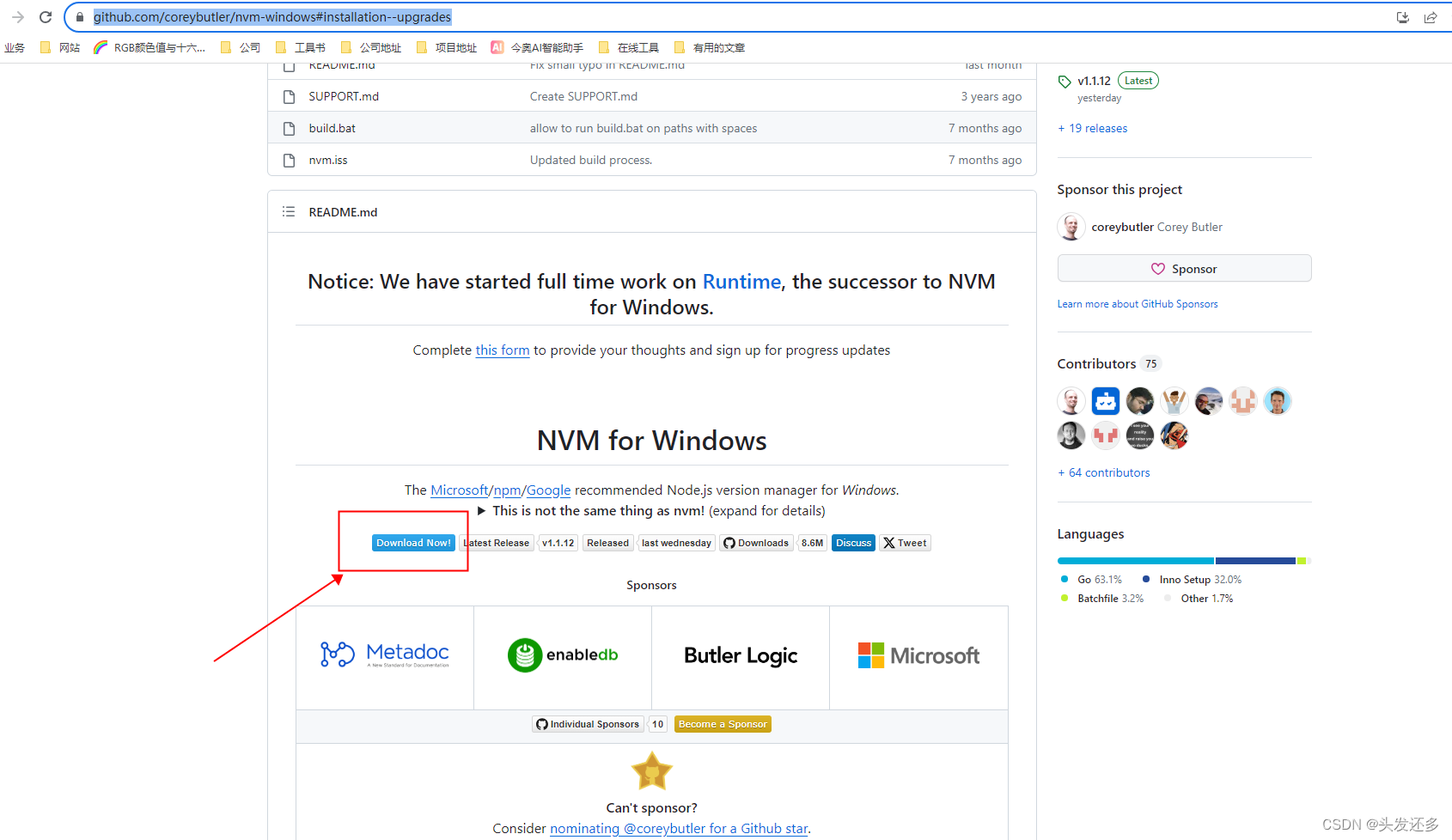1452x840 pixels.
Task: Click the gold star trophy image
Action: [652, 771]
